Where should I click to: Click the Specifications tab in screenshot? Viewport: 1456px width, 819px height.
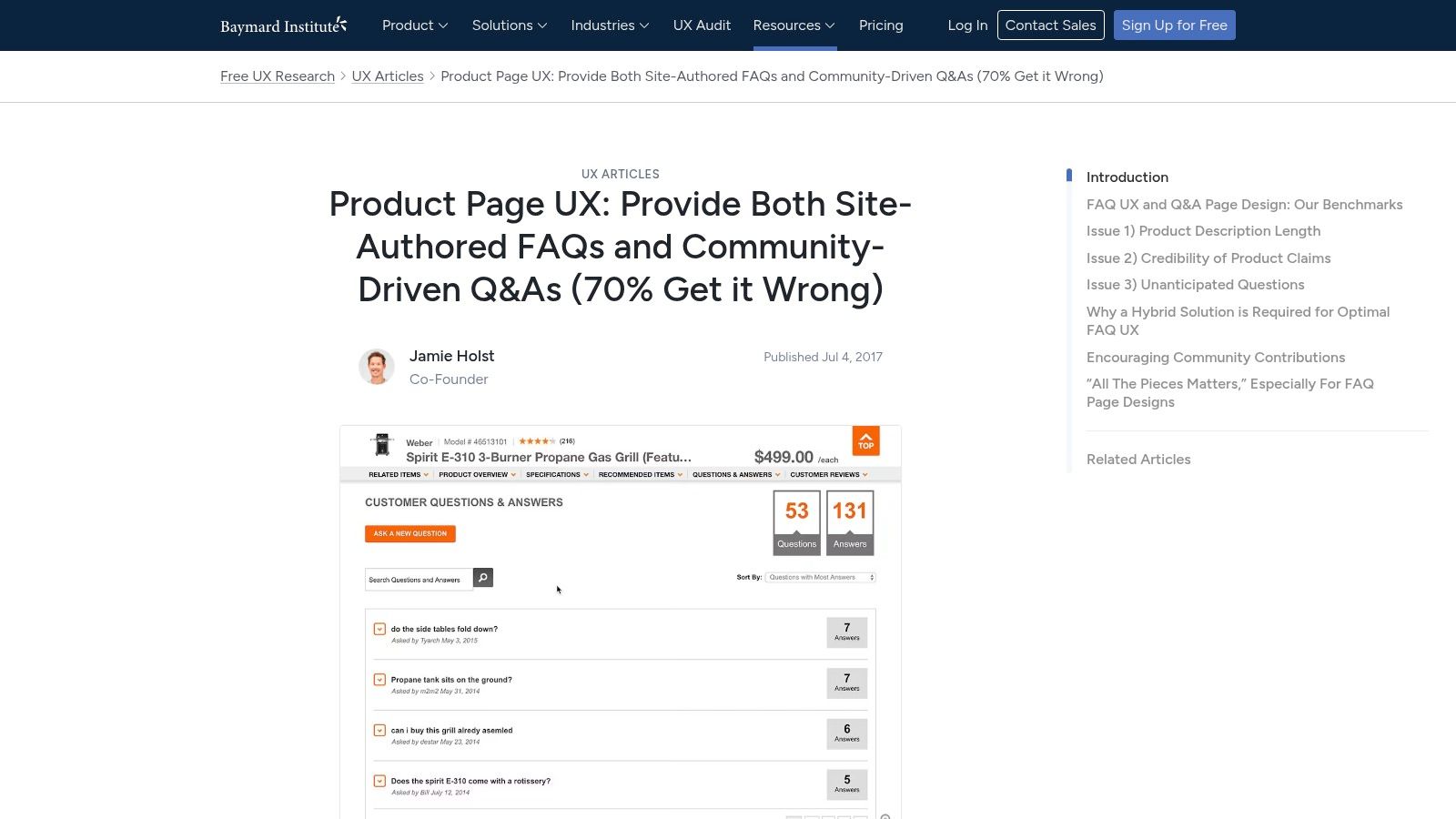pyautogui.click(x=557, y=474)
